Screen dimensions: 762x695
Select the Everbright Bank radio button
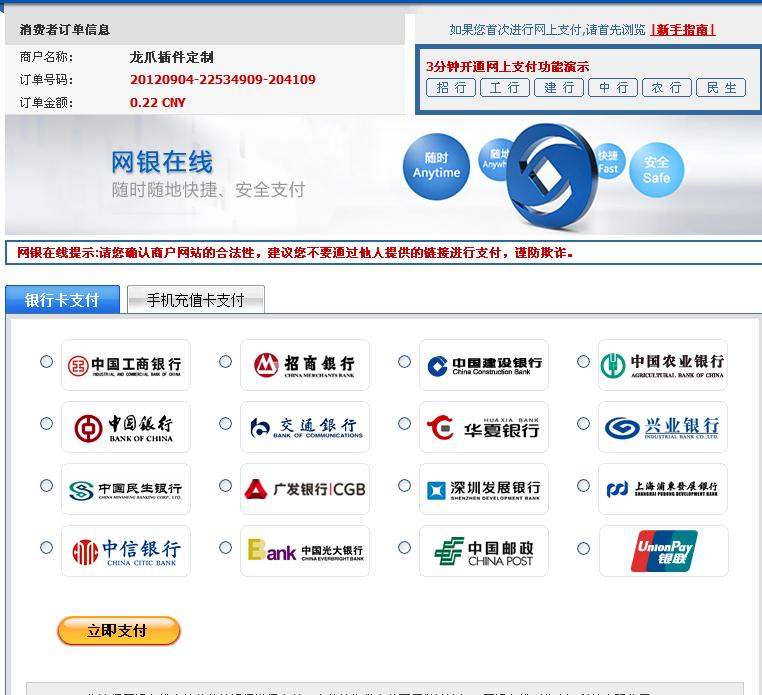point(225,548)
